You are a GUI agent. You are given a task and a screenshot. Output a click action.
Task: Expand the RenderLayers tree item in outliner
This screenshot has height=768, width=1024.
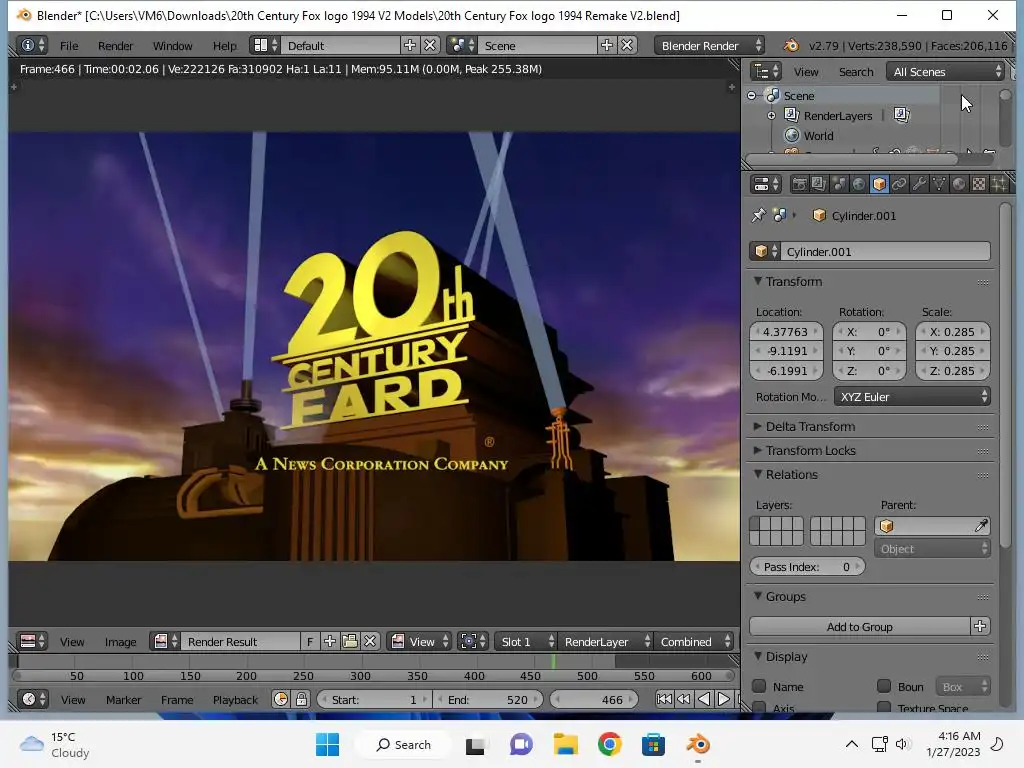tap(771, 116)
